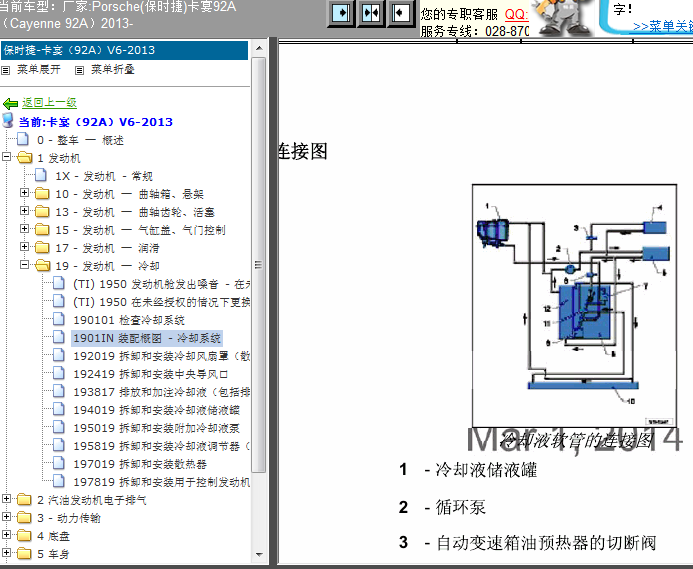Expand the 13 - 发动机 曲轴齿轮 node

tap(24, 210)
